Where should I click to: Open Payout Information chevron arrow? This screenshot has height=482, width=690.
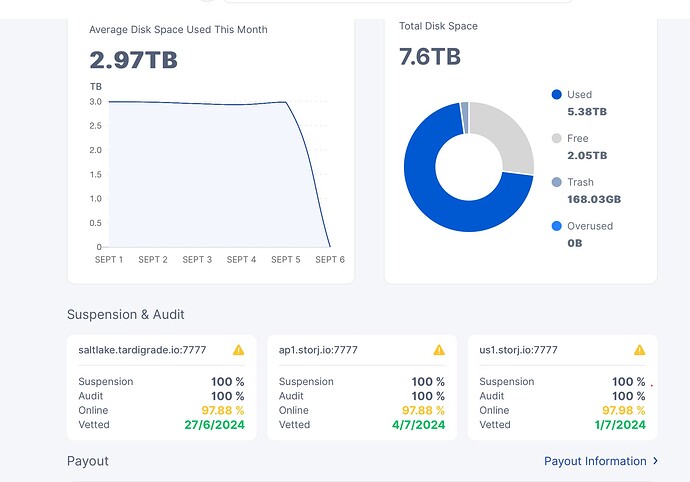[655, 461]
